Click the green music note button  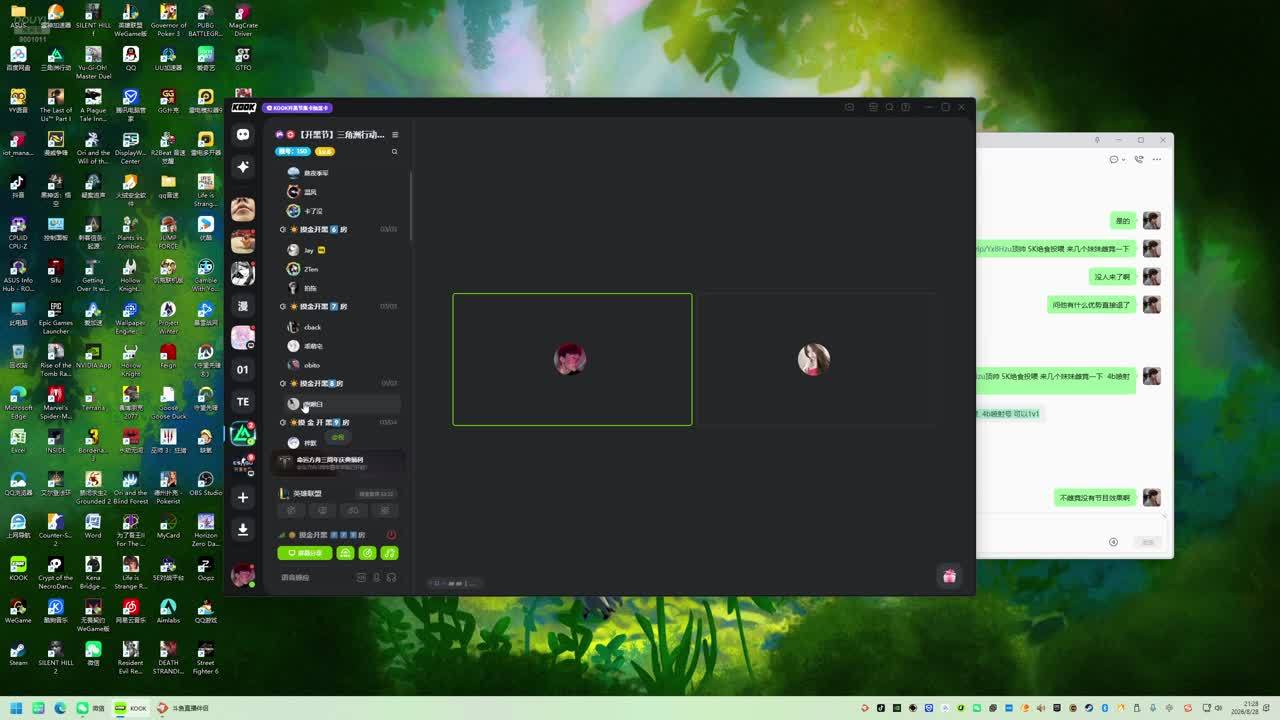pyautogui.click(x=390, y=553)
